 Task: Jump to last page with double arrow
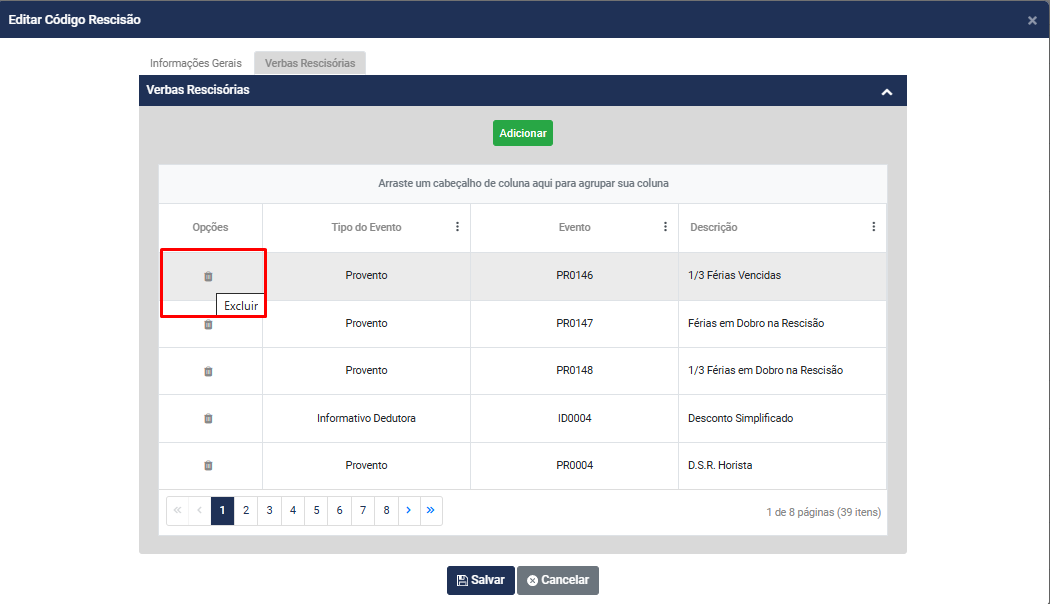[431, 510]
